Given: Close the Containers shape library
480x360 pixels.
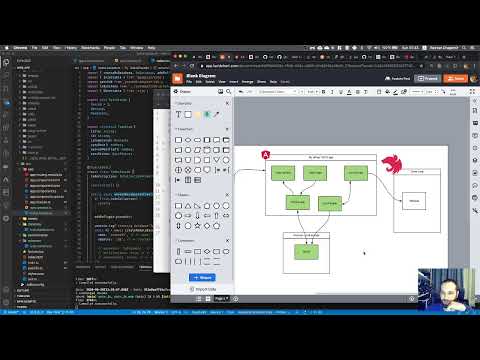Looking at the screenshot, I should click(227, 241).
